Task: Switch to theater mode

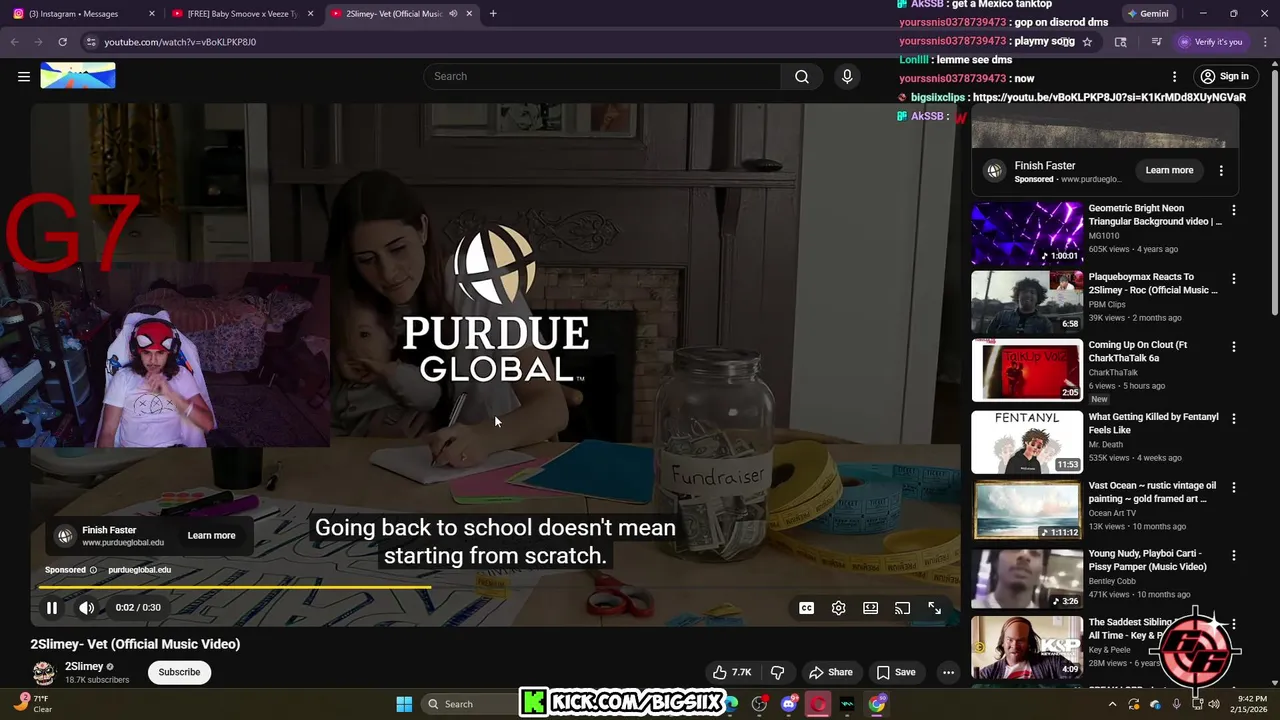Action: pos(870,608)
